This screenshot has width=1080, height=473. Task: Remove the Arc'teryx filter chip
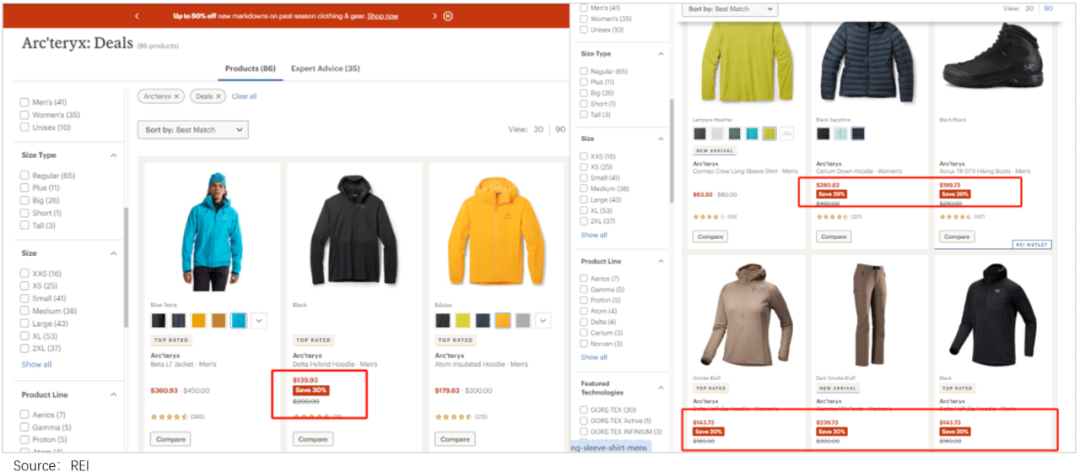(x=177, y=96)
